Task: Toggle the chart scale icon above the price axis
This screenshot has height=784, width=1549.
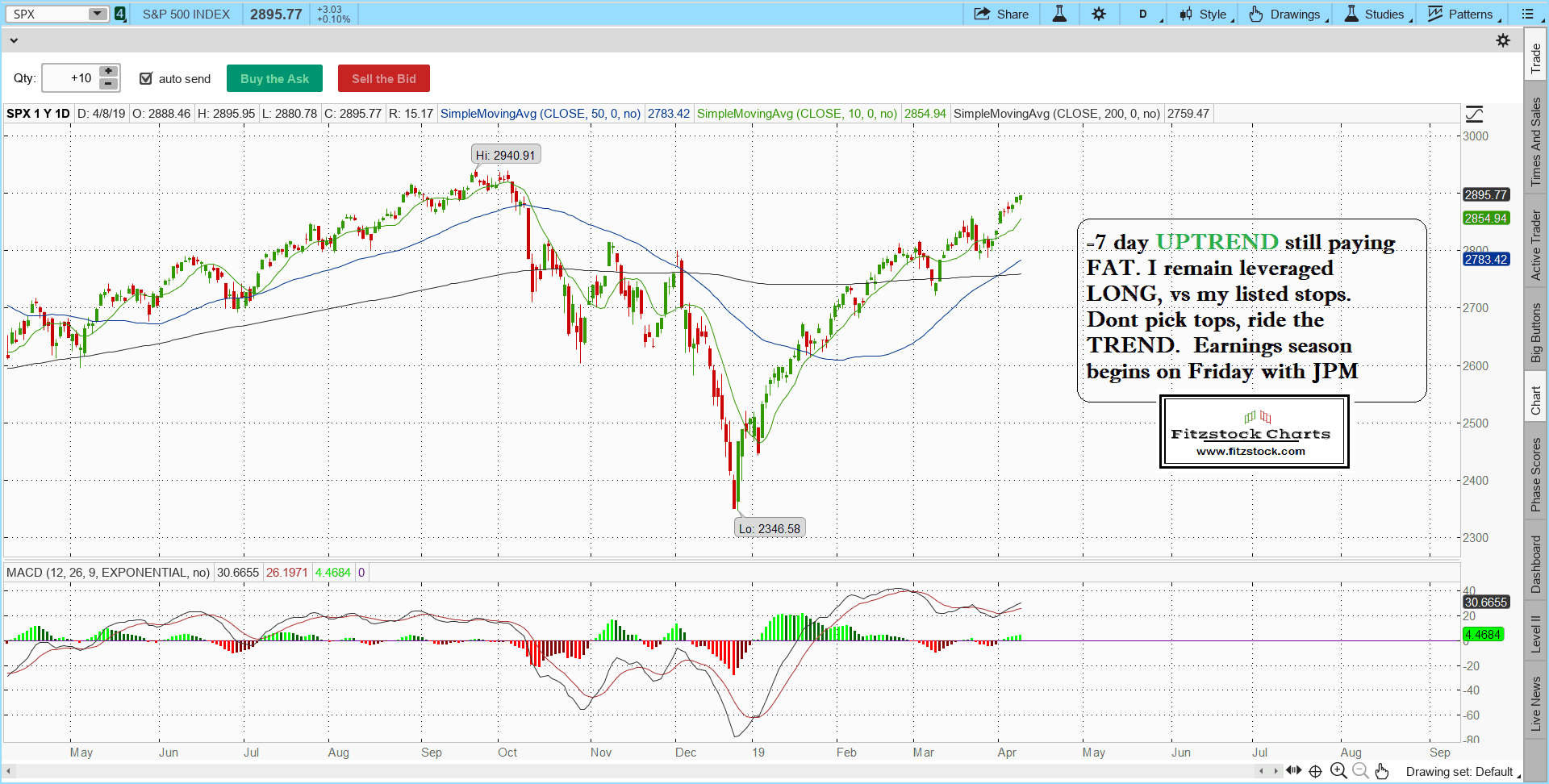Action: click(x=1474, y=114)
